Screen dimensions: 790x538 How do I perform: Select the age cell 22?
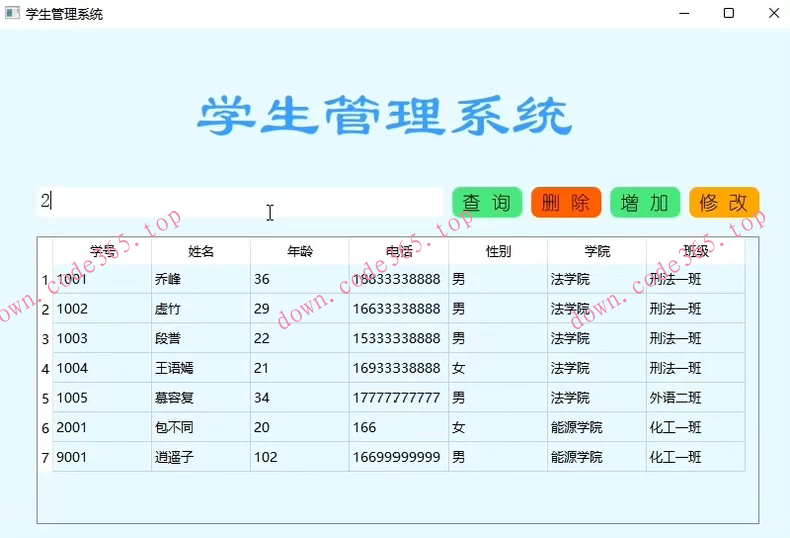coord(300,339)
